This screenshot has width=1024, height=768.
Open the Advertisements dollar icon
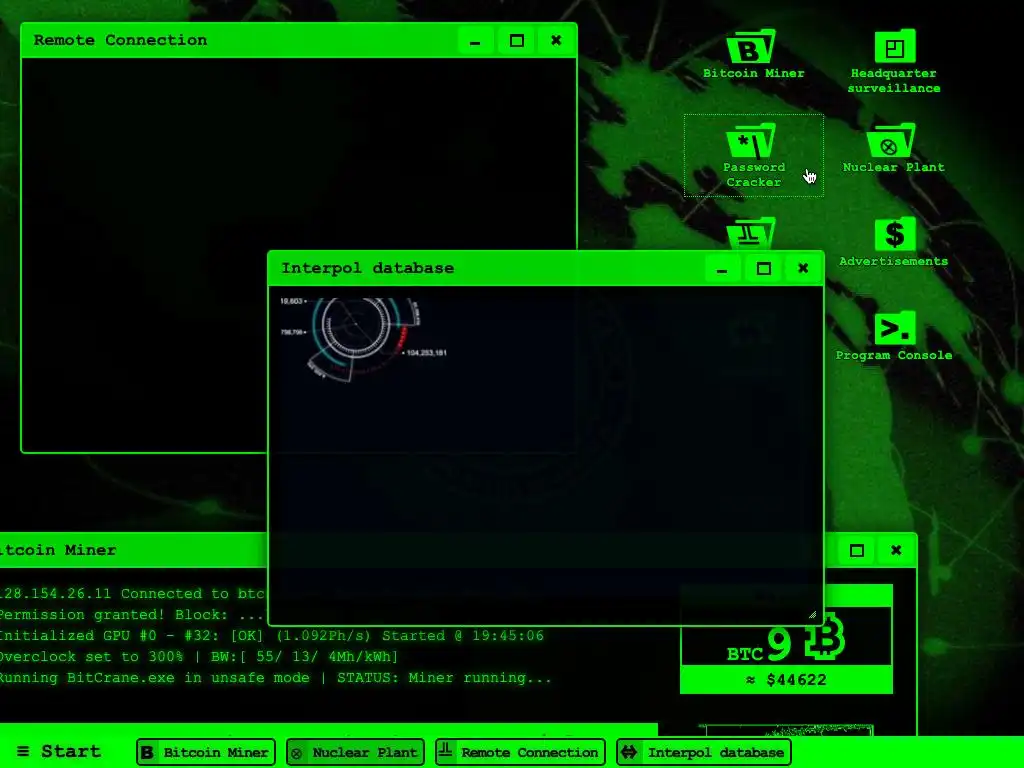pyautogui.click(x=893, y=242)
